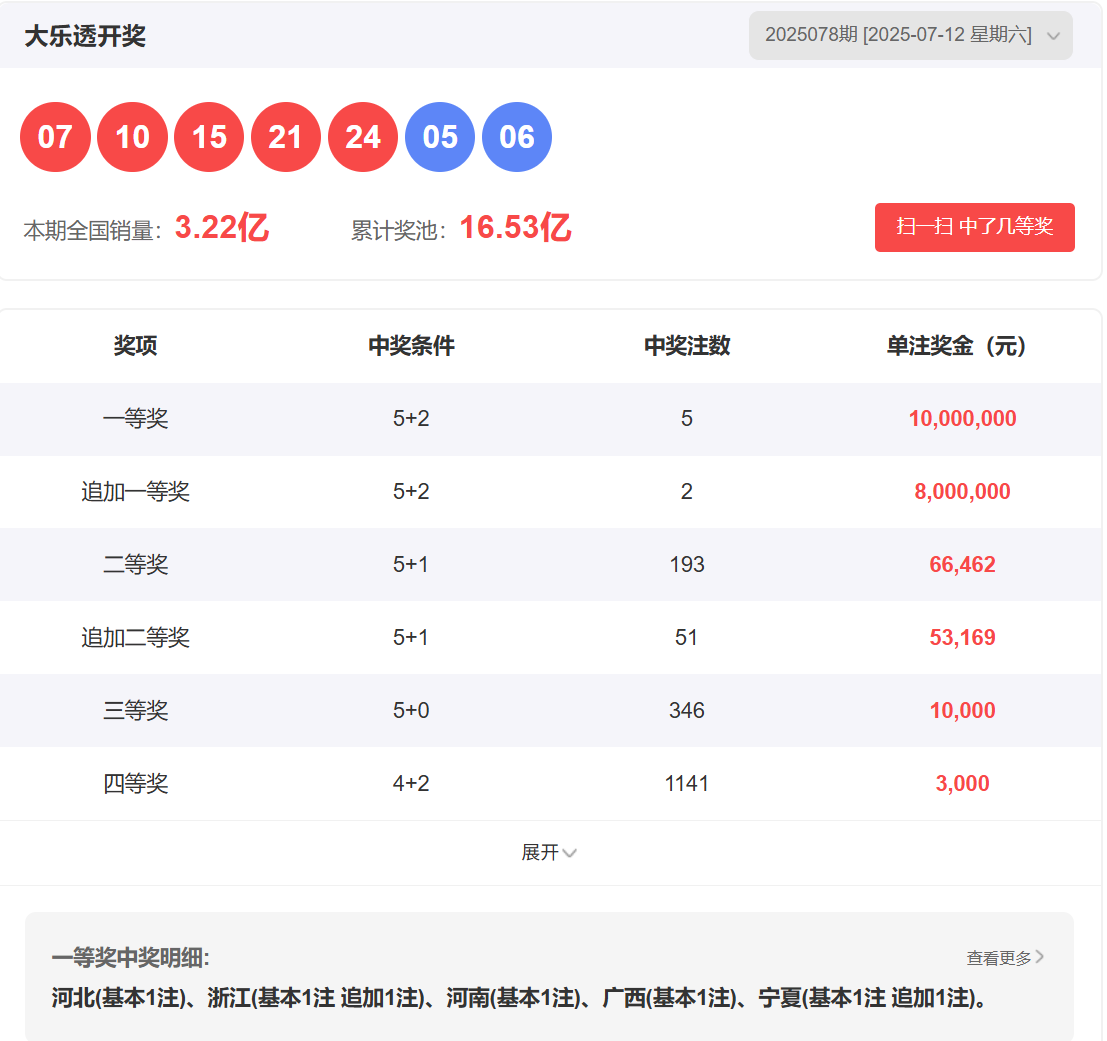The image size is (1107, 1041).
Task: Click the 5+0 winning condition cell
Action: pos(411,710)
